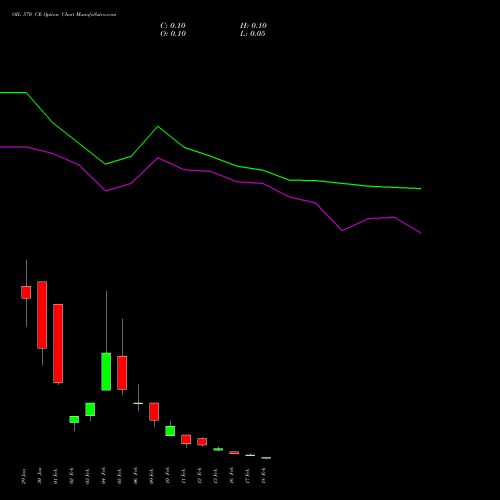Select the 30 Jan date label

coord(40,476)
